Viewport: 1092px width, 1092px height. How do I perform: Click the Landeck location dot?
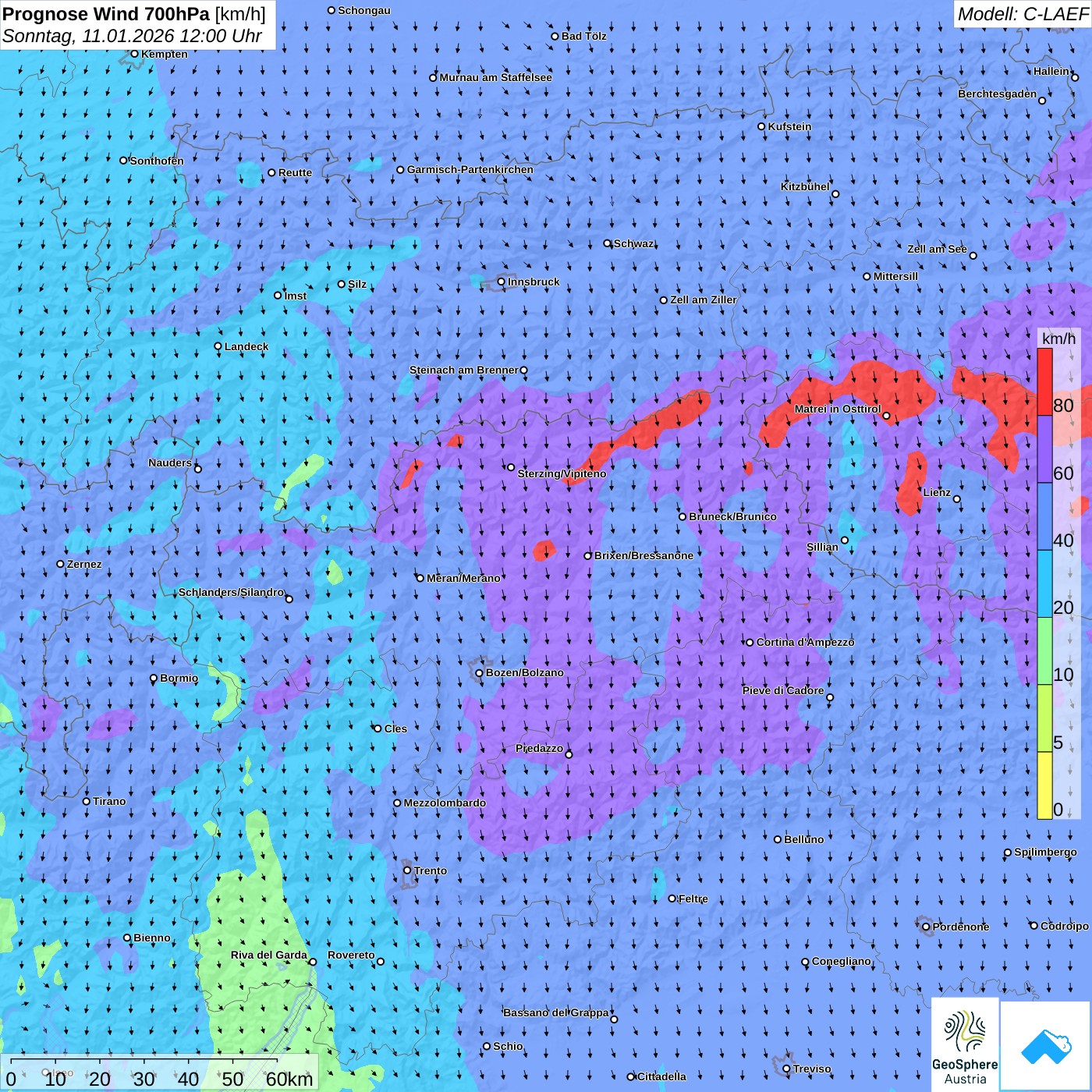click(x=218, y=346)
